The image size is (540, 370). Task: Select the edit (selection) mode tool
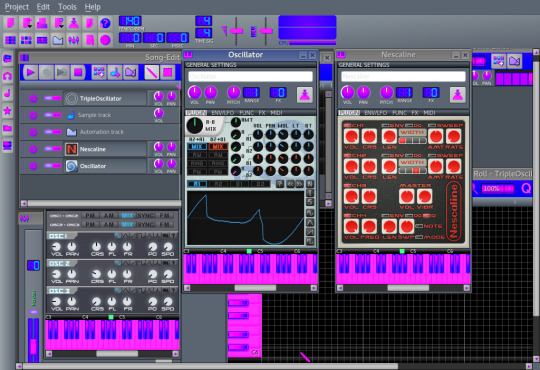tap(167, 72)
